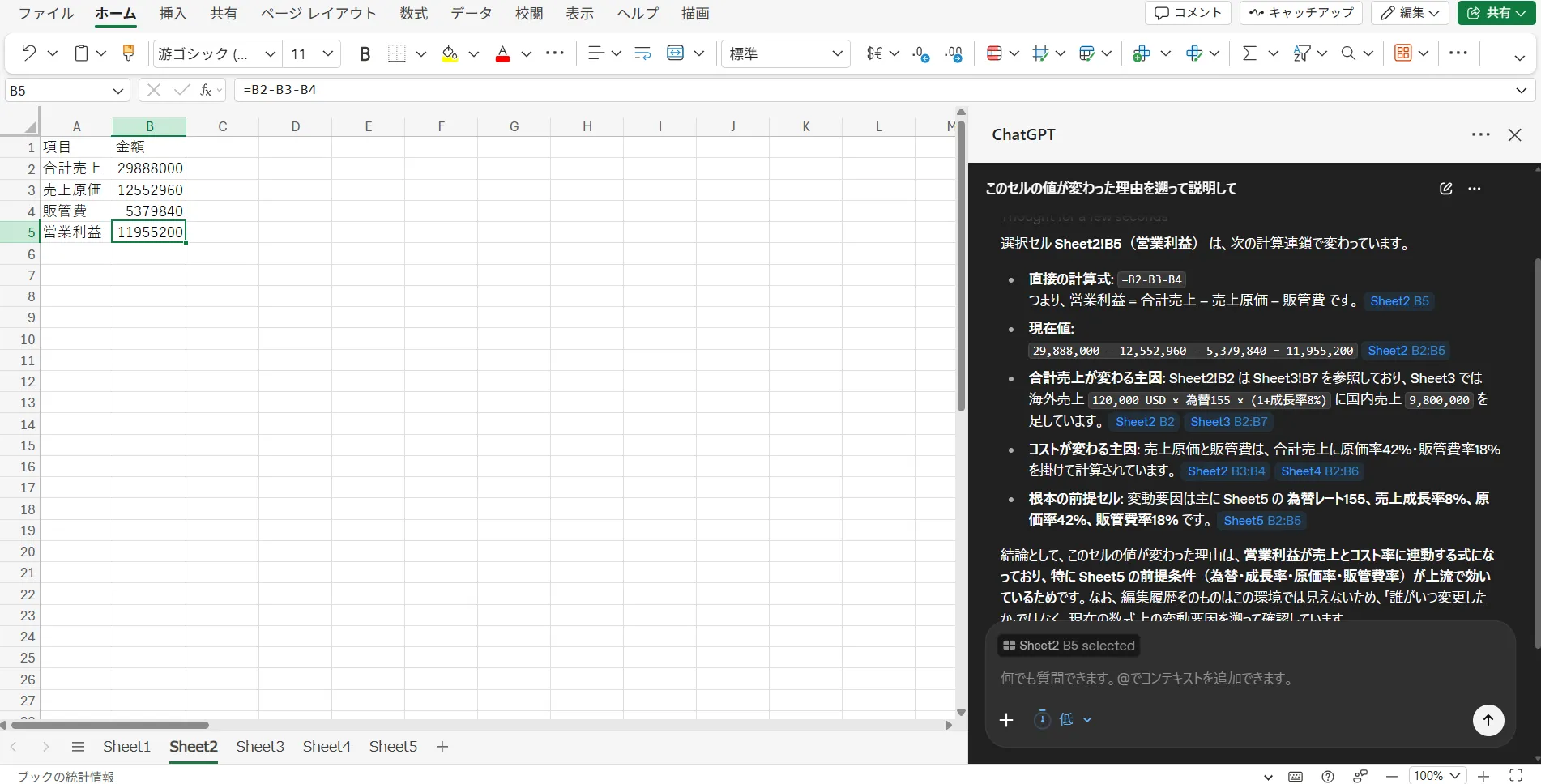
Task: Open more font options ellipsis
Action: tap(554, 53)
